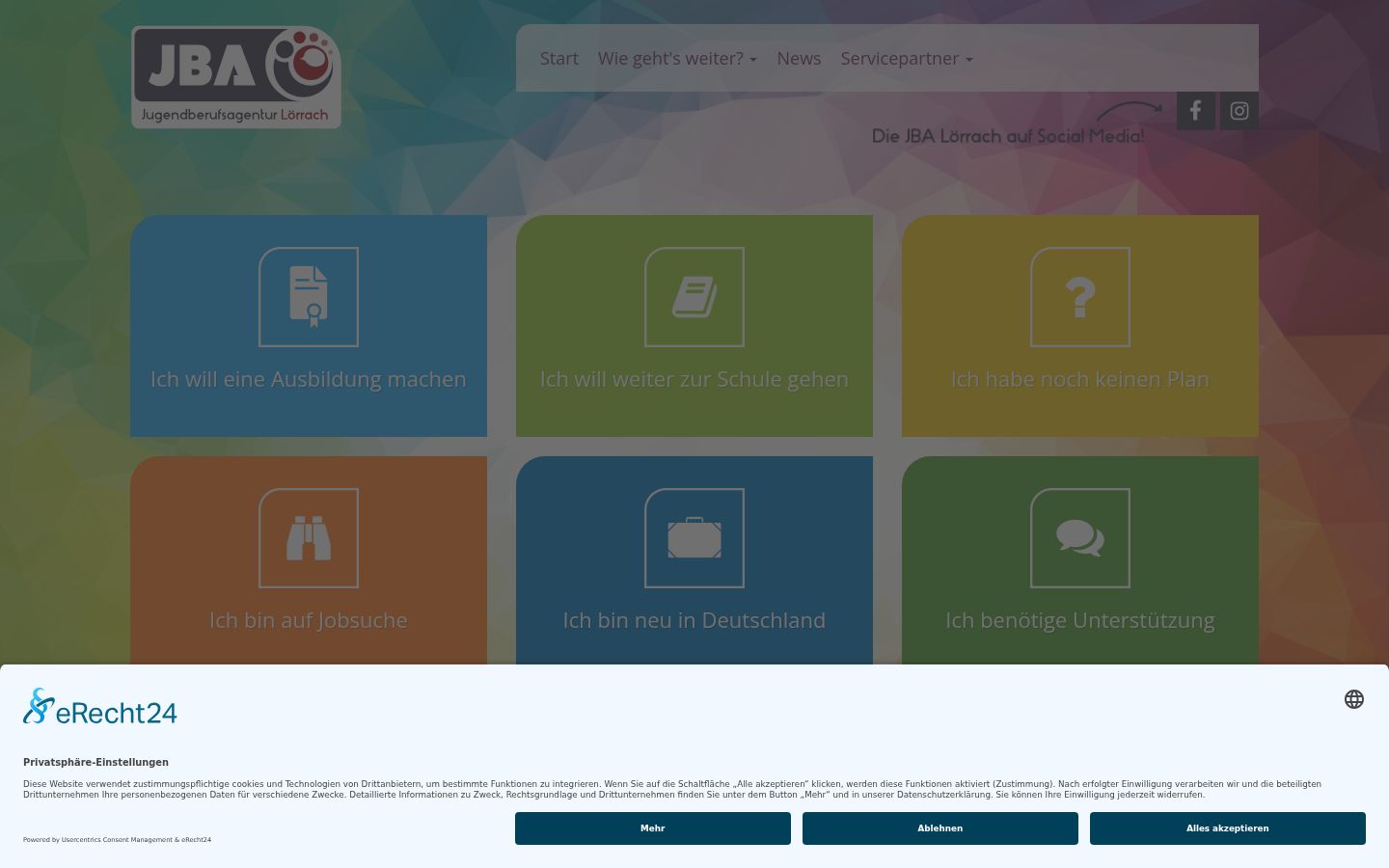Click the speech bubbles icon for Unterstützung
This screenshot has width=1389, height=868.
1080,538
